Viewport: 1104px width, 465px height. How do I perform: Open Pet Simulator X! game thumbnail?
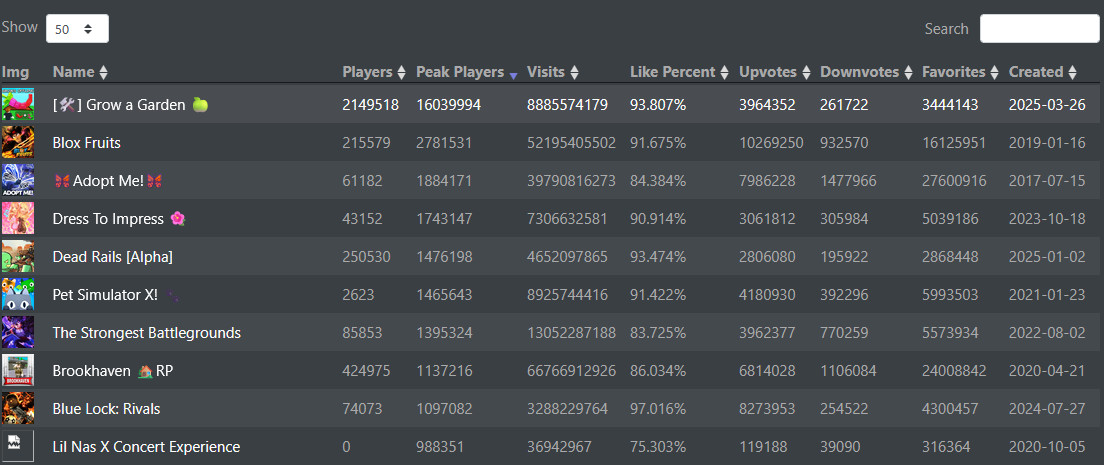(18, 294)
